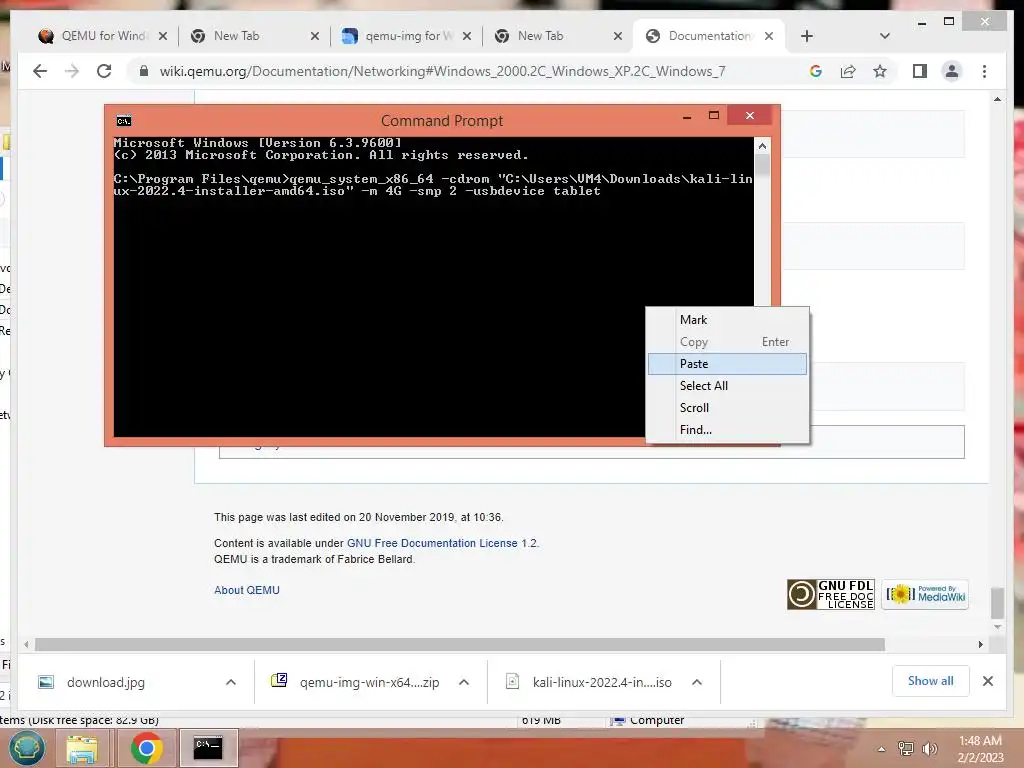Click page scrollbar up arrow
1024x768 pixels.
997,99
